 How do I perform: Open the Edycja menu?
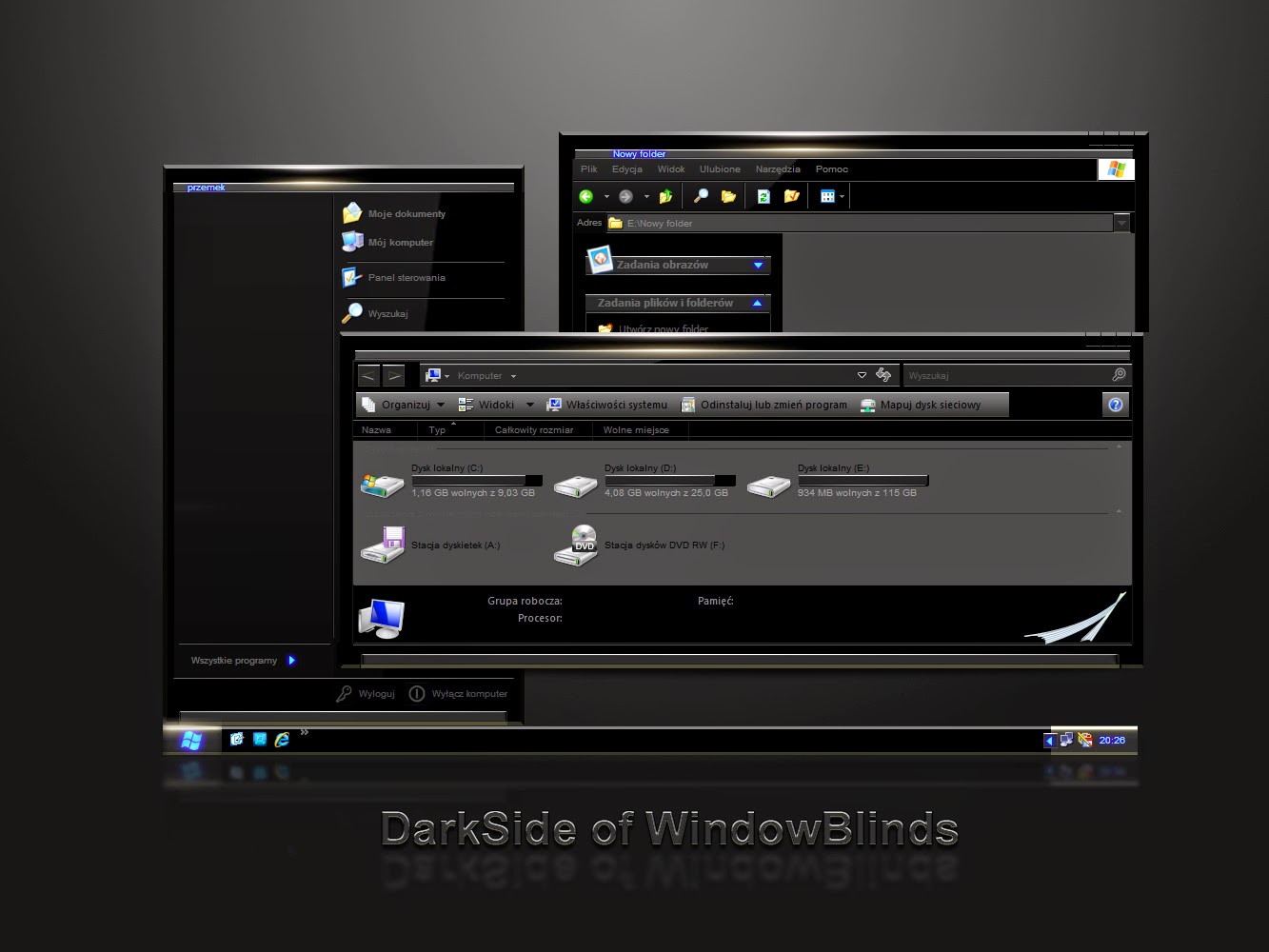627,169
